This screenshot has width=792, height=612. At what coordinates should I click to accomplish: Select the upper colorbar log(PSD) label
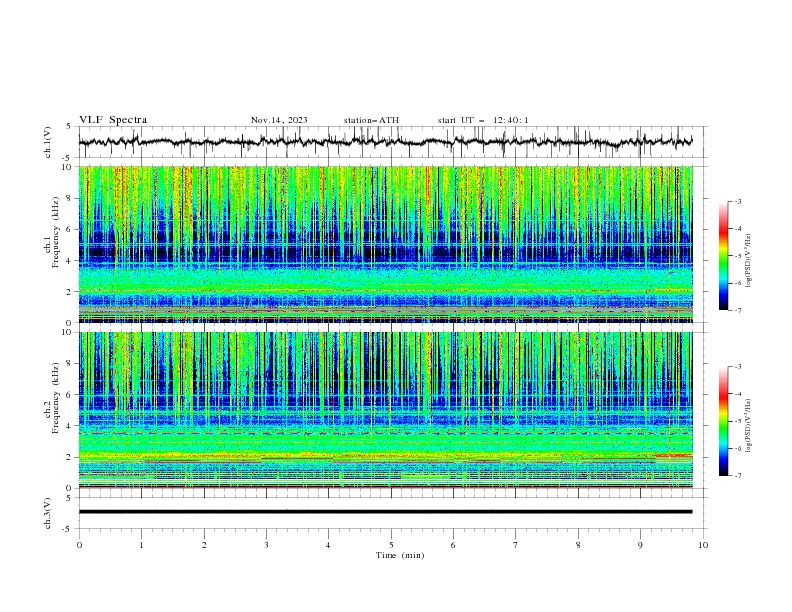click(748, 261)
